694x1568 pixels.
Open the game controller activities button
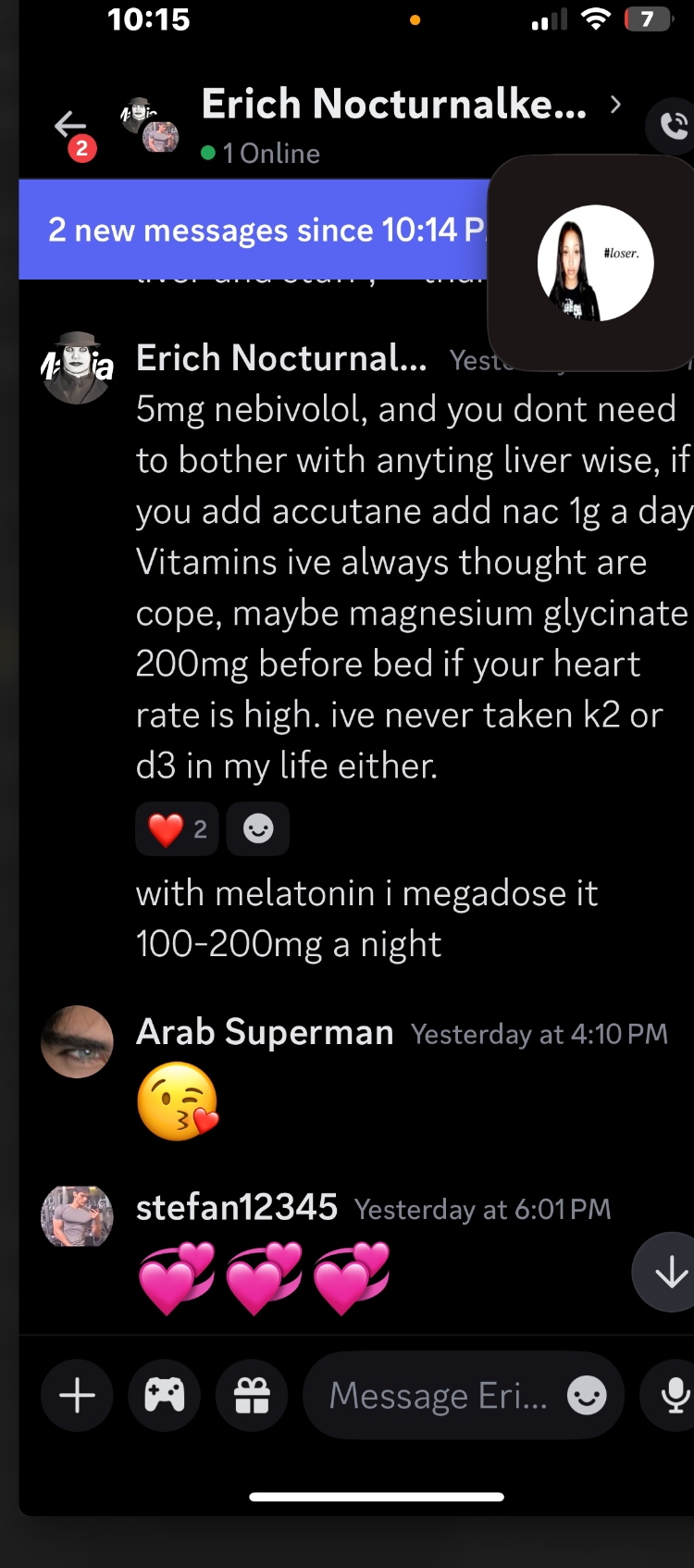[165, 1395]
